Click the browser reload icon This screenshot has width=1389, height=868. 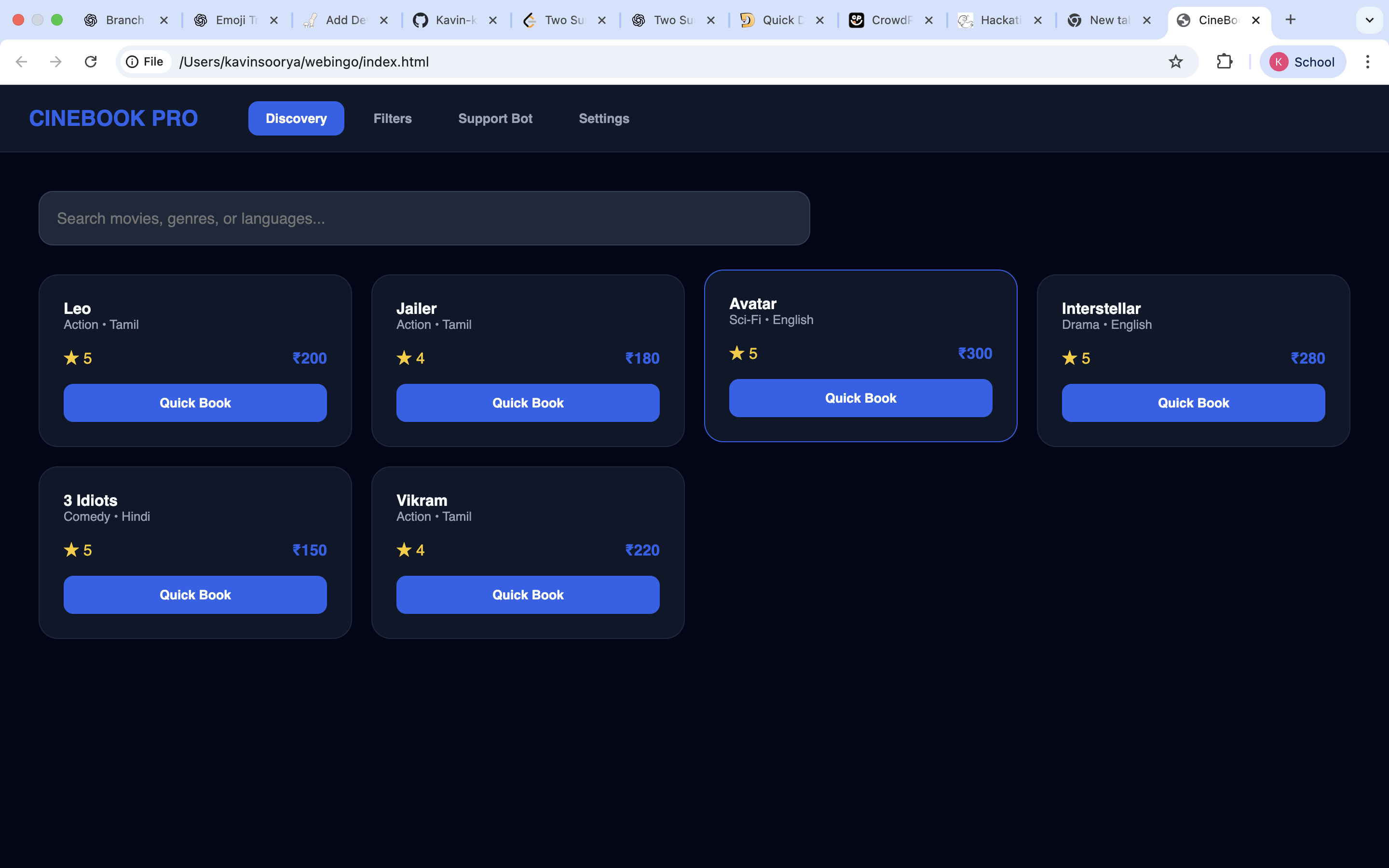91,61
